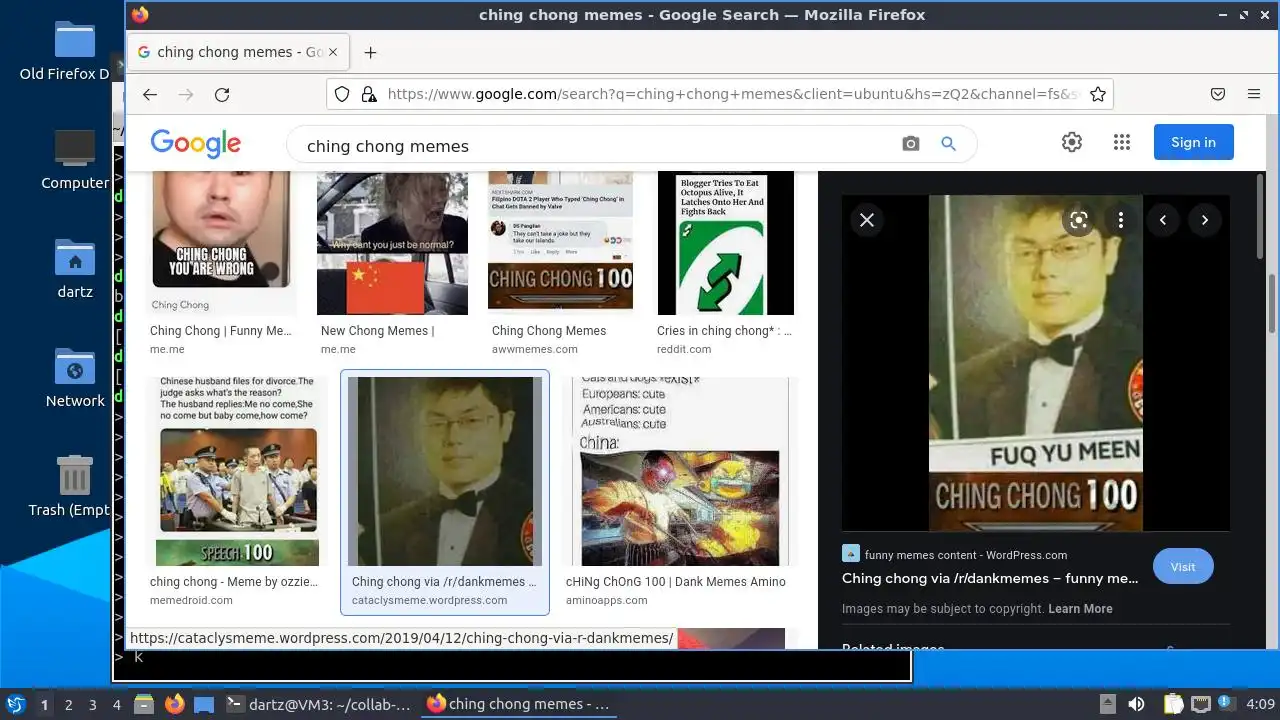Open the aminoapps.com result thumbnail

click(680, 470)
